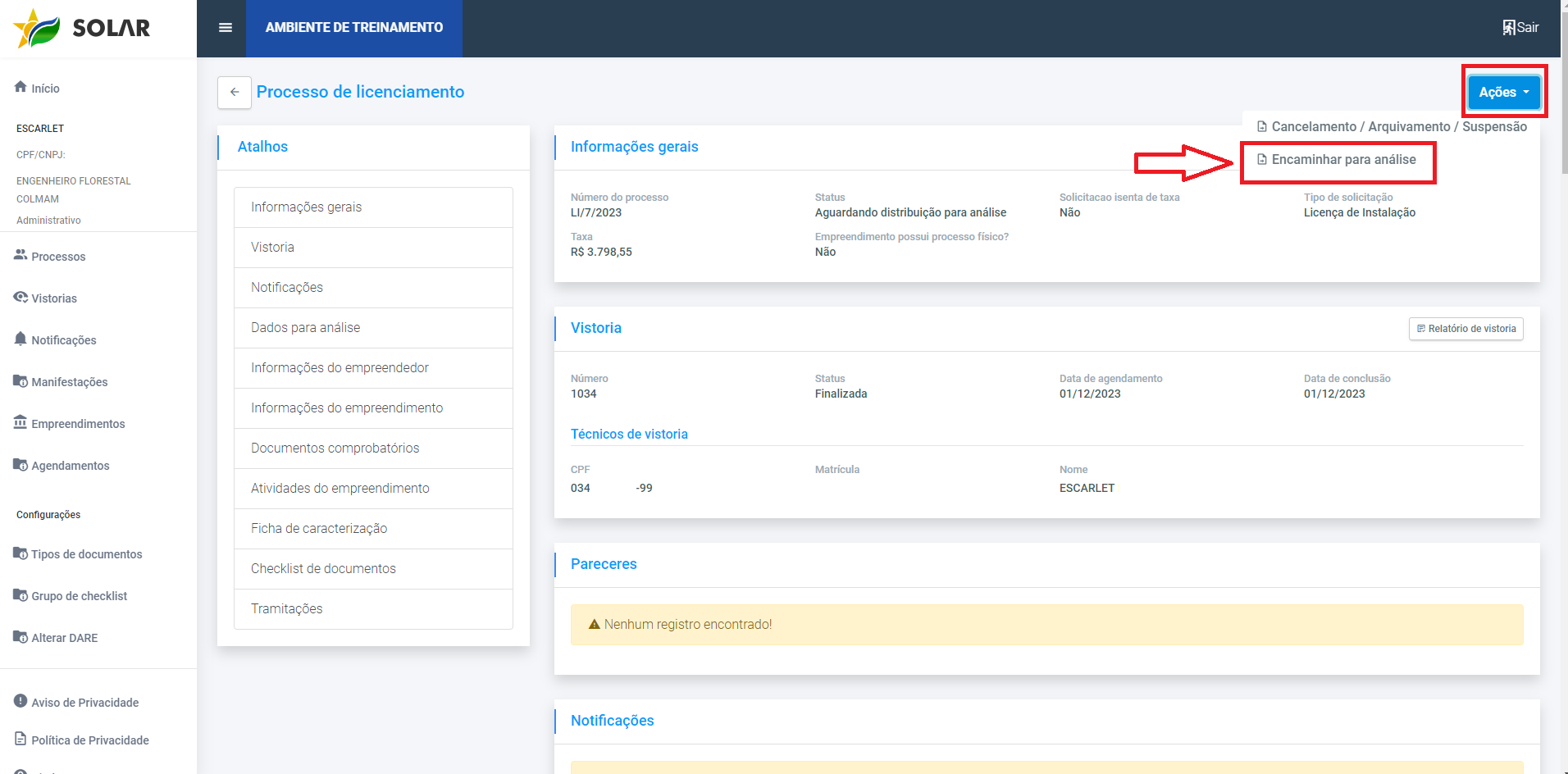Click status Aguardando distribuição para análise

[x=910, y=212]
